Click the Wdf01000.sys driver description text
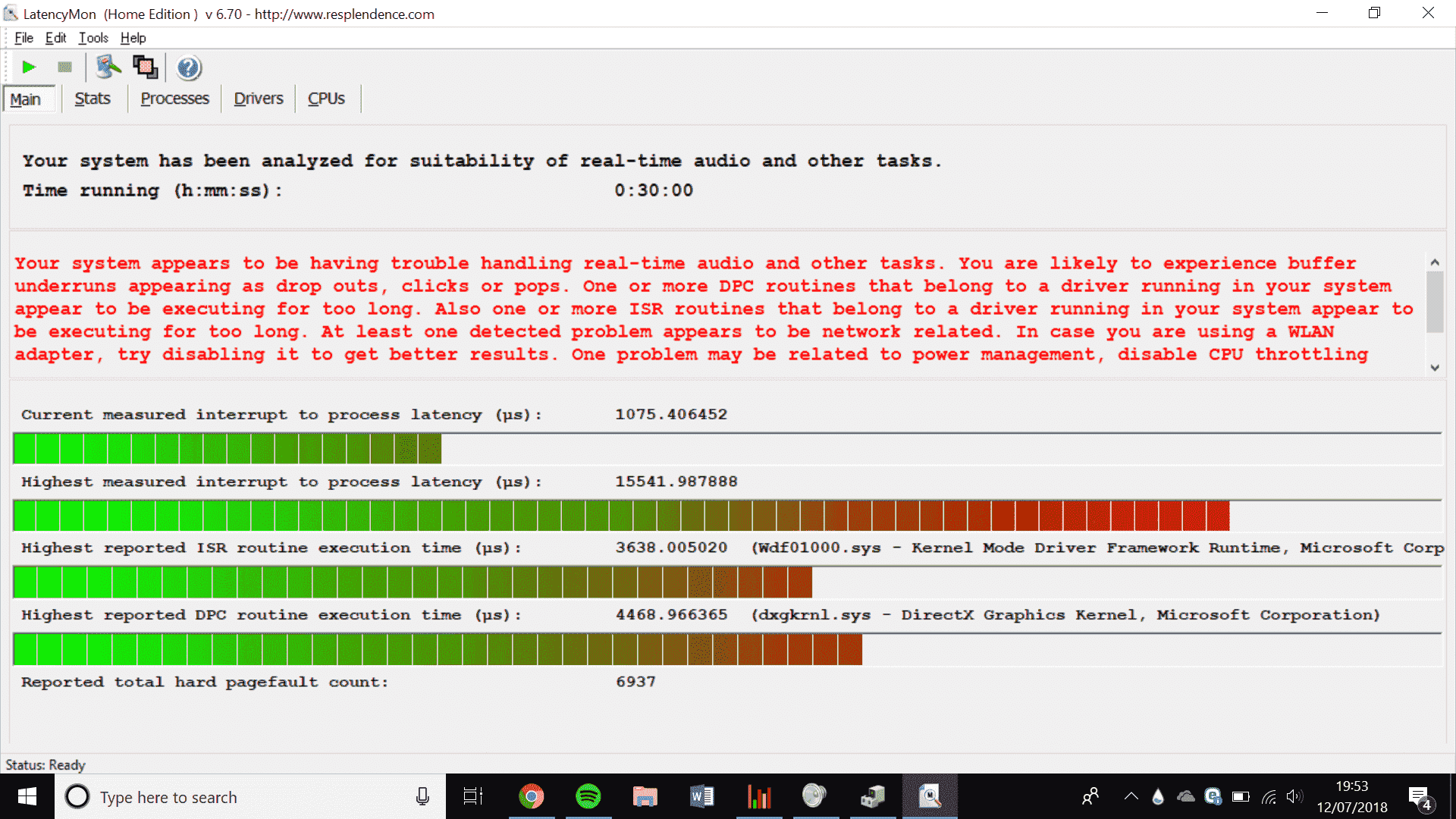 1097,548
